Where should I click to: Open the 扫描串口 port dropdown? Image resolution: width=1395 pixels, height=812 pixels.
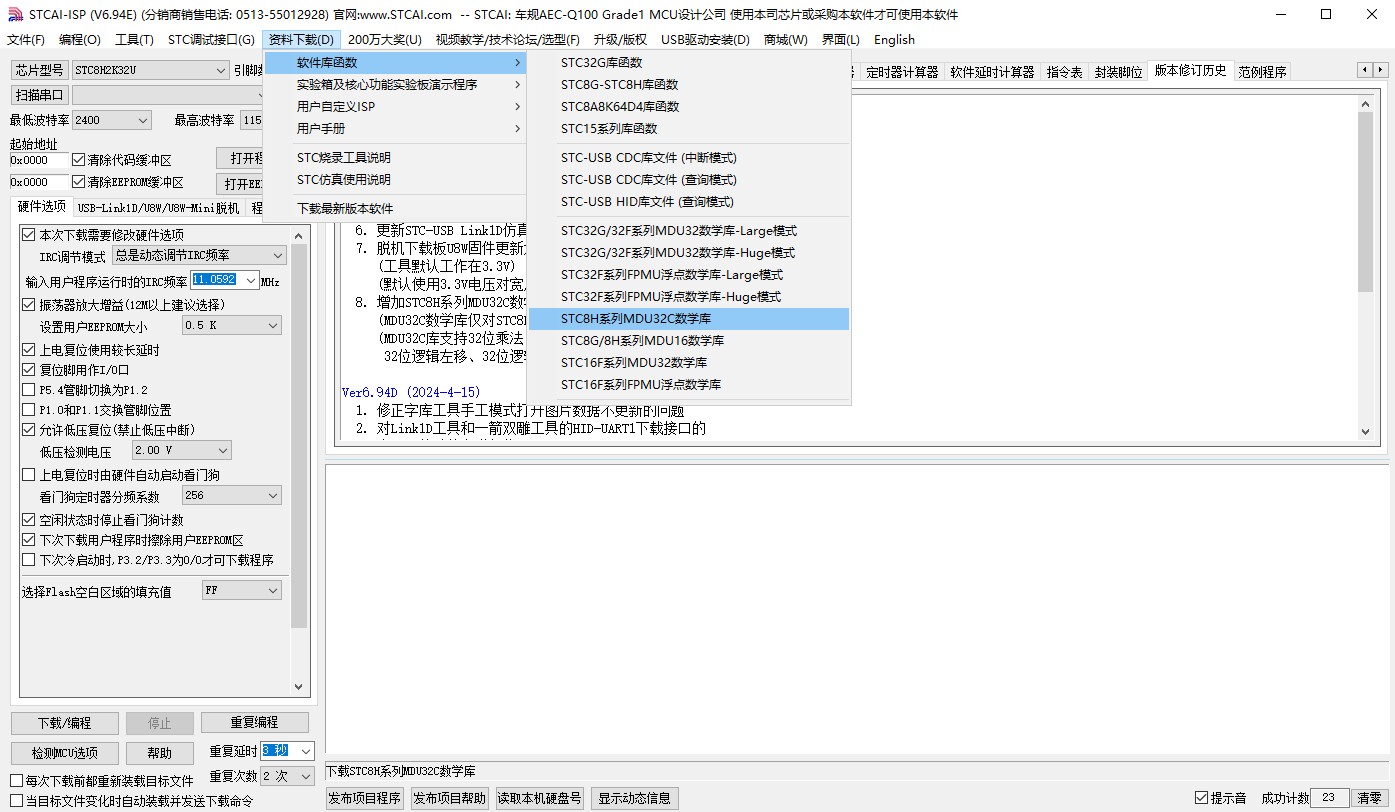pyautogui.click(x=168, y=95)
